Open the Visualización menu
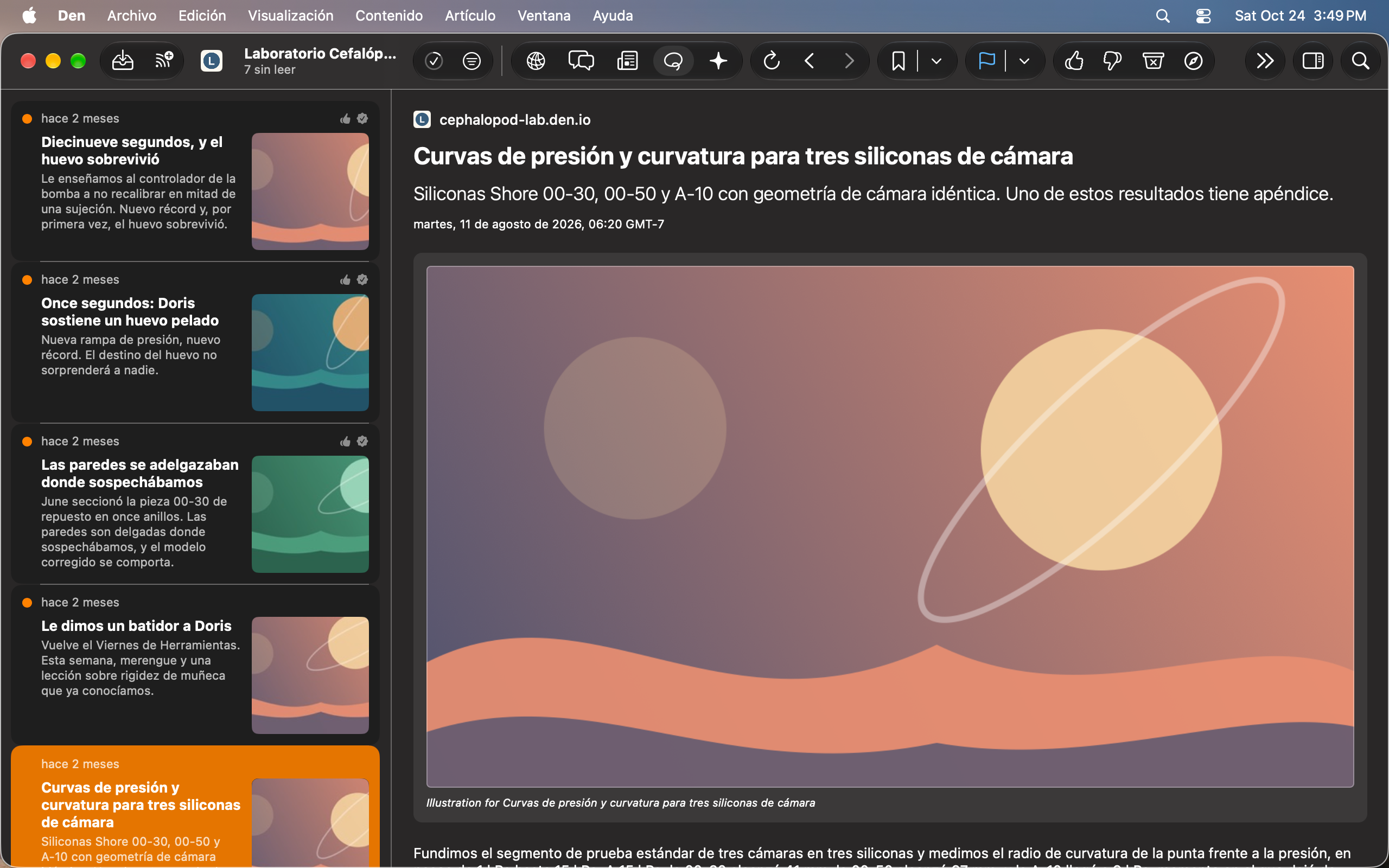 point(290,16)
